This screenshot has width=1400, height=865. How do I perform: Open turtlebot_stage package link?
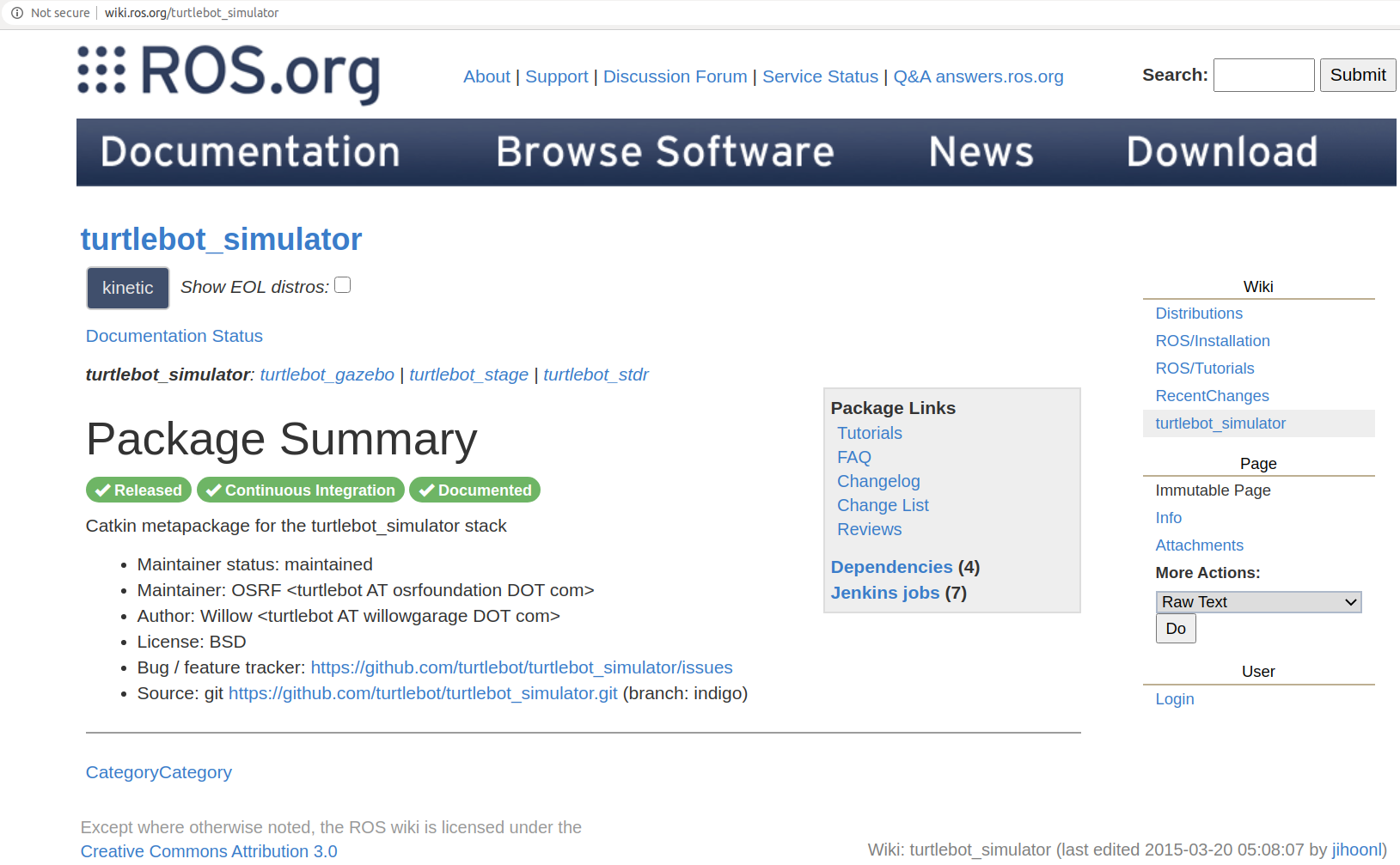click(469, 375)
